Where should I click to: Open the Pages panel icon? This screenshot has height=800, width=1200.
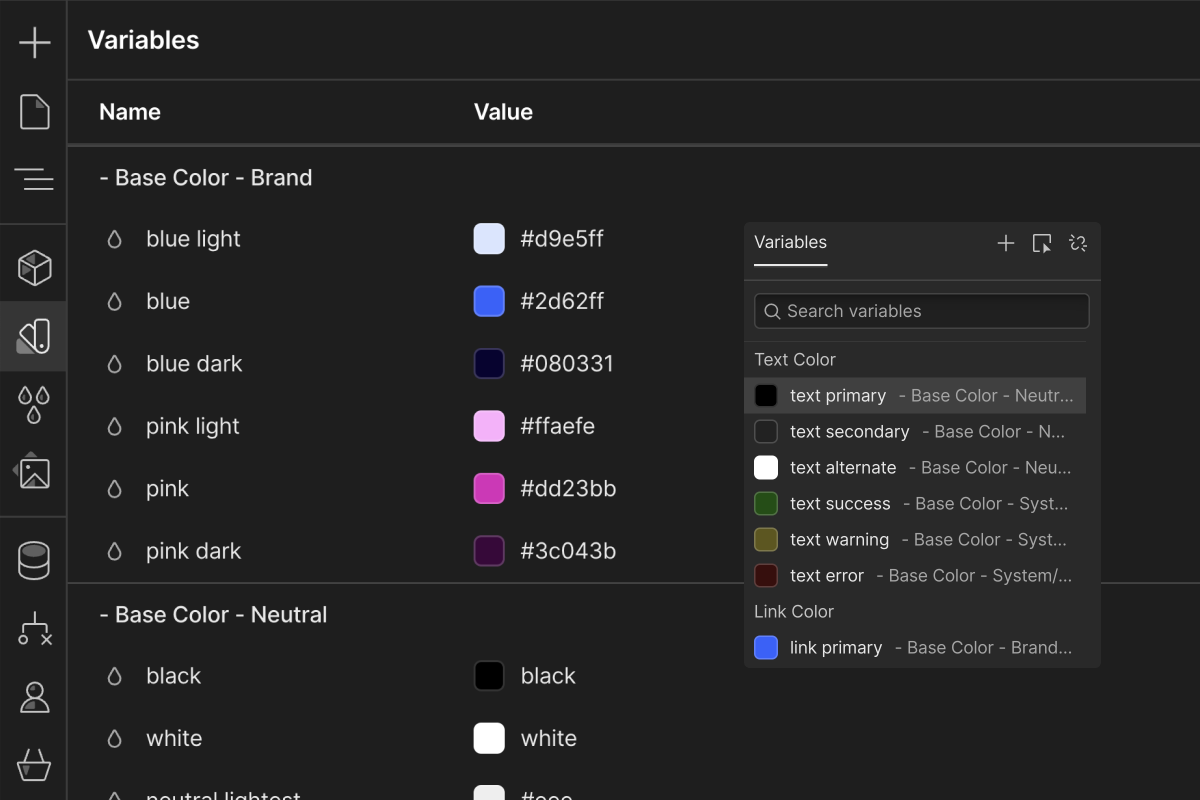tap(34, 111)
